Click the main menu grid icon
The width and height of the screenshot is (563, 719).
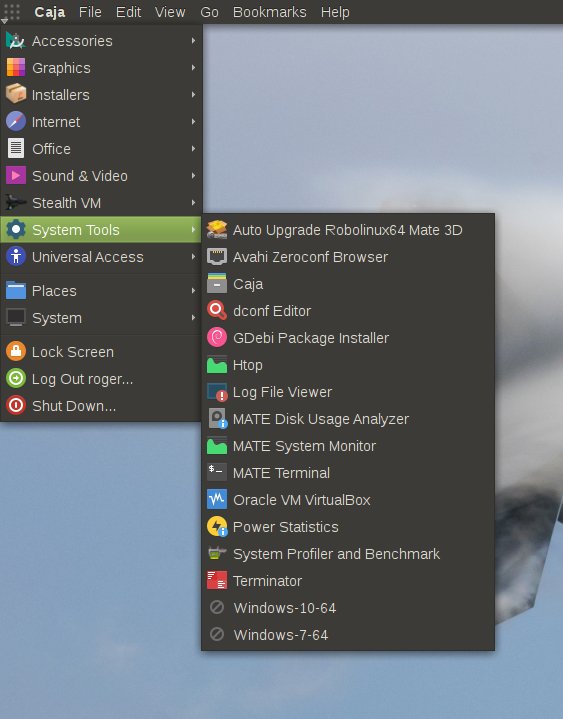tap(12, 11)
